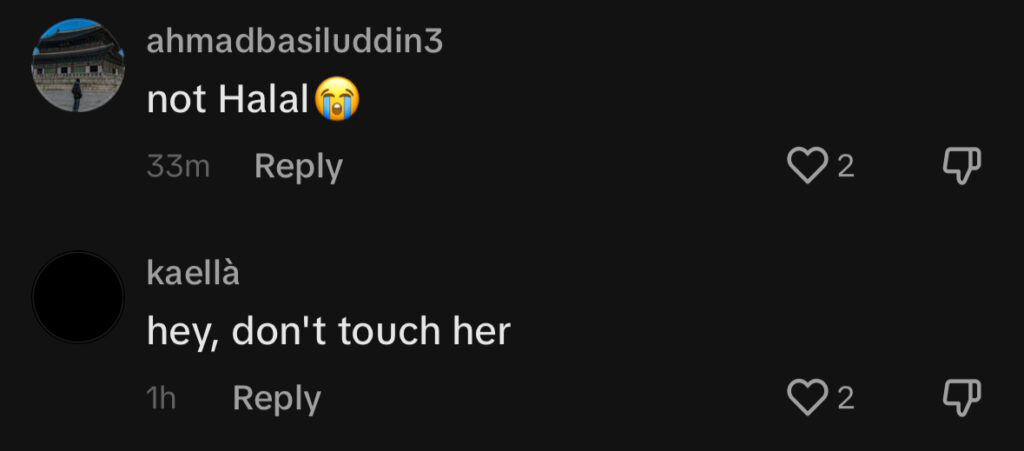Click the word "Halal" in first comment
Image resolution: width=1024 pixels, height=451 pixels.
(x=264, y=100)
